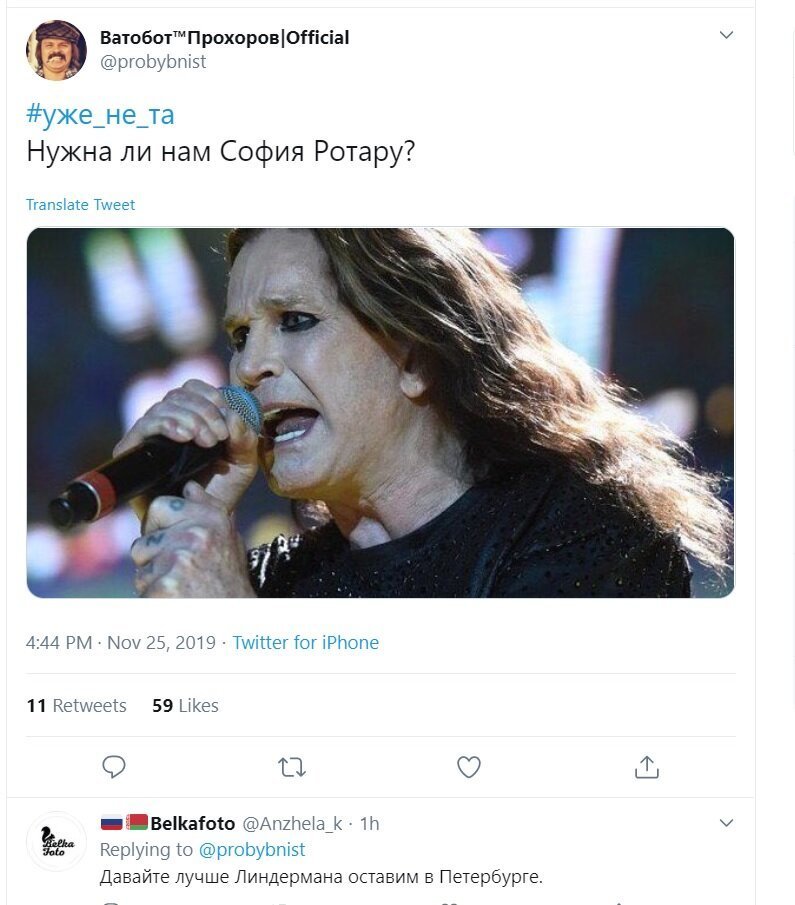
Task: View the 59 Likes list
Action: click(185, 705)
